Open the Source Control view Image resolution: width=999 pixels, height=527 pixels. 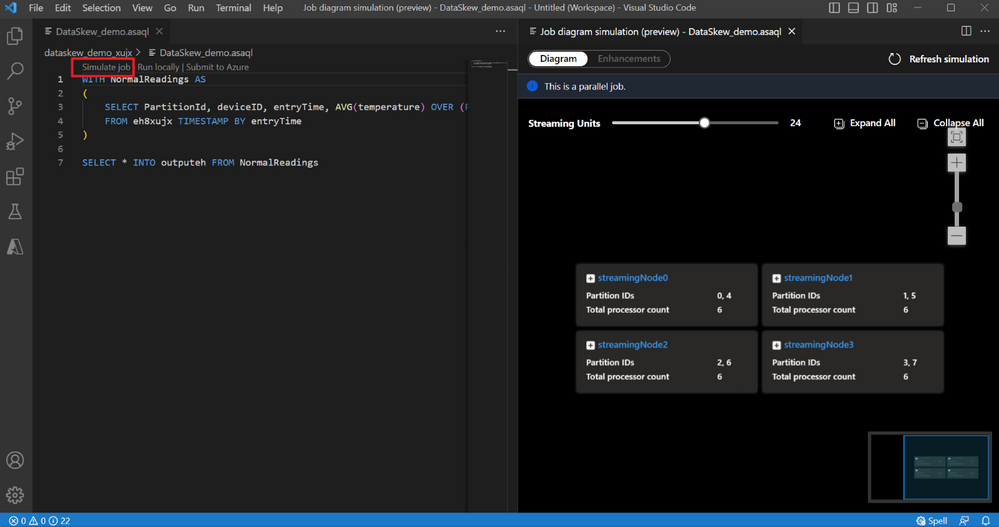coord(15,106)
